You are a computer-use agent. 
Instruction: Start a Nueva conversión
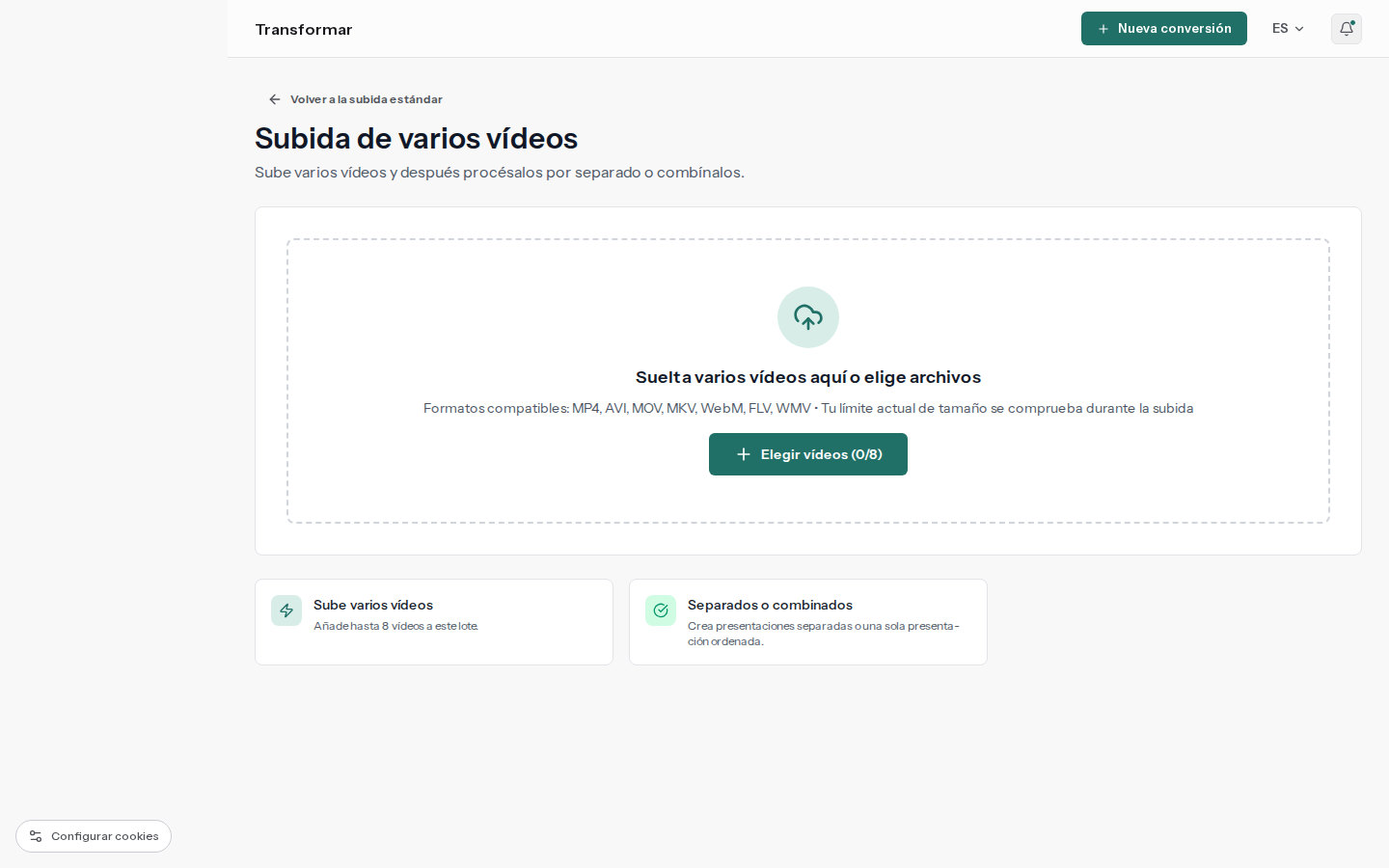(1164, 29)
